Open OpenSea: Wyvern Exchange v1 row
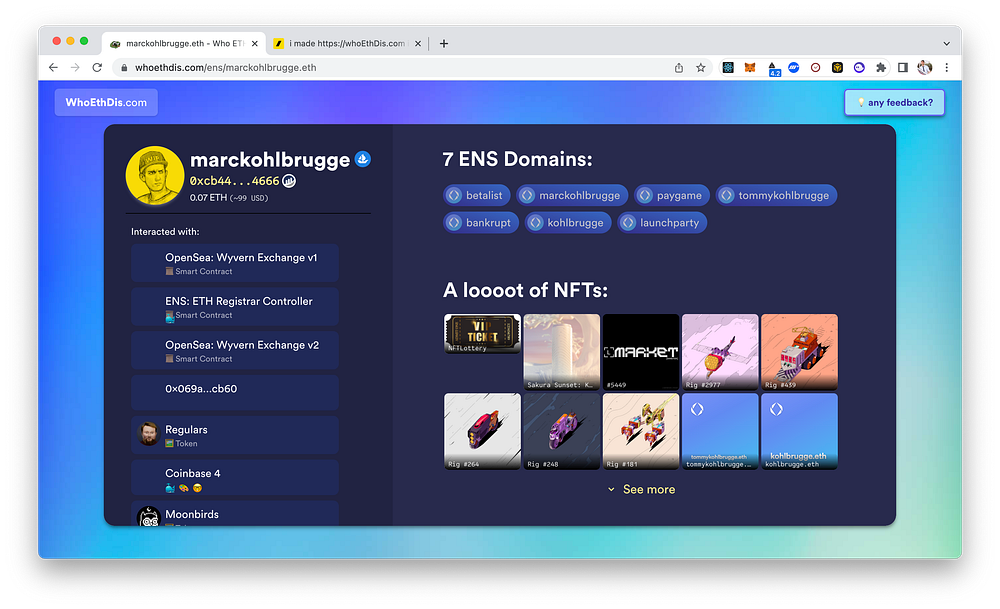Image resolution: width=1000 pixels, height=609 pixels. [x=235, y=263]
